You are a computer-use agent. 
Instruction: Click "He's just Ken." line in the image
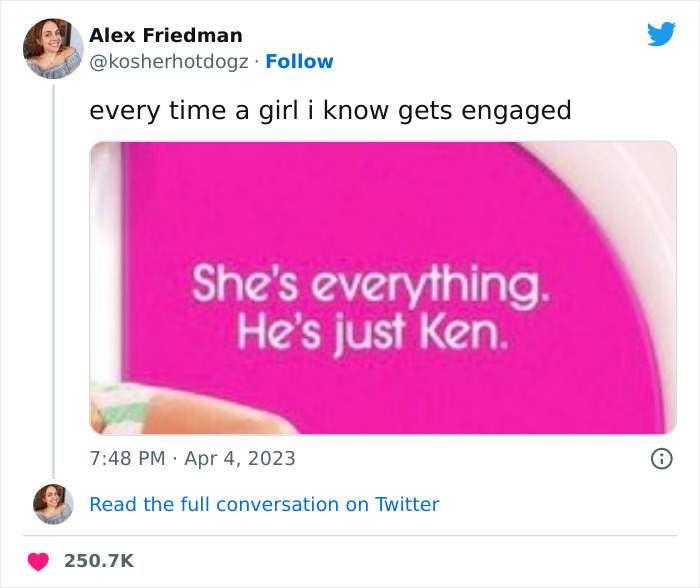click(x=372, y=328)
